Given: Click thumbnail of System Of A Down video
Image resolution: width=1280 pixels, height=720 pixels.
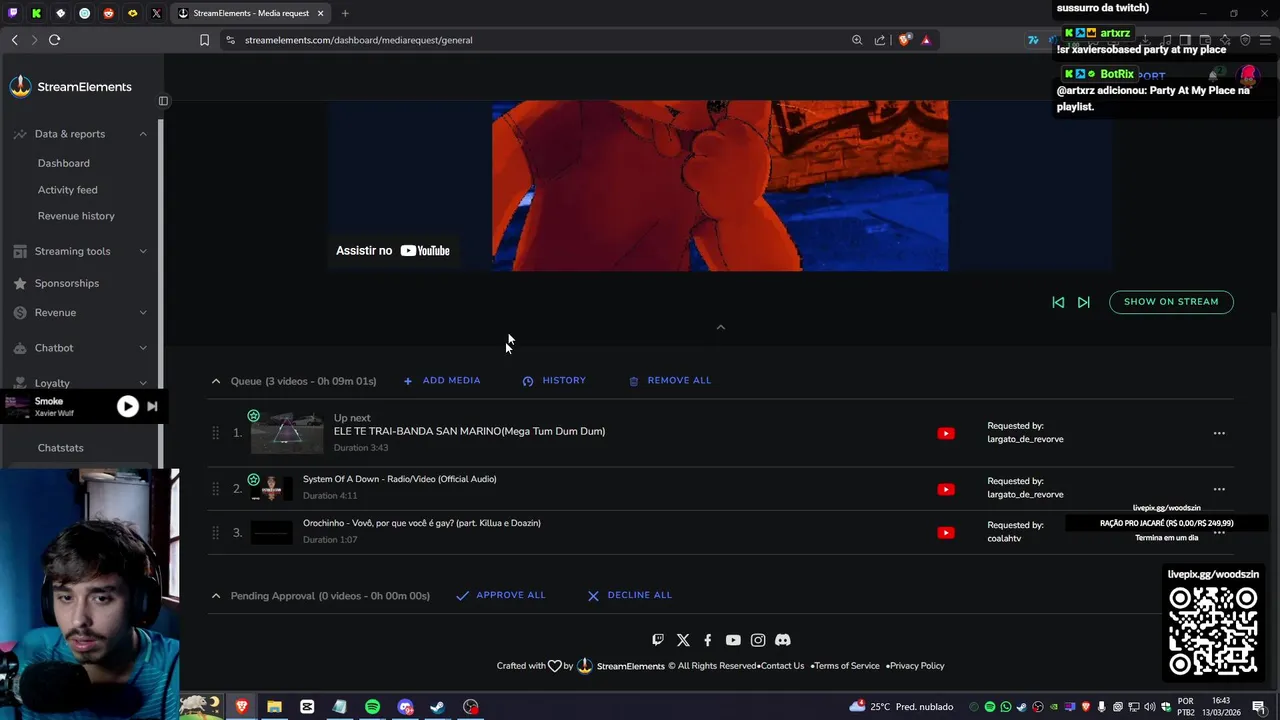Looking at the screenshot, I should [x=271, y=489].
